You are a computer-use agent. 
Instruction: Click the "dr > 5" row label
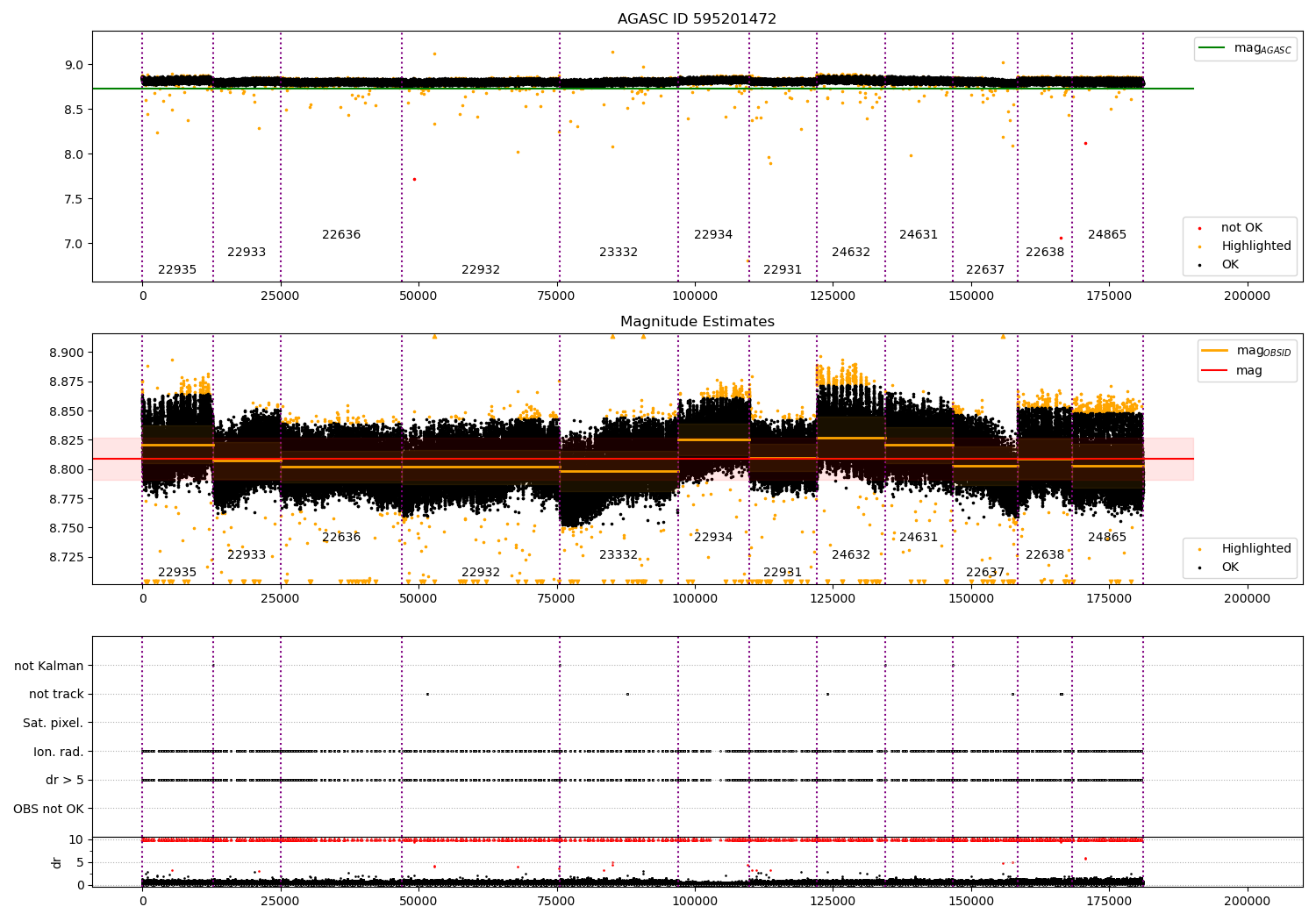[65, 780]
